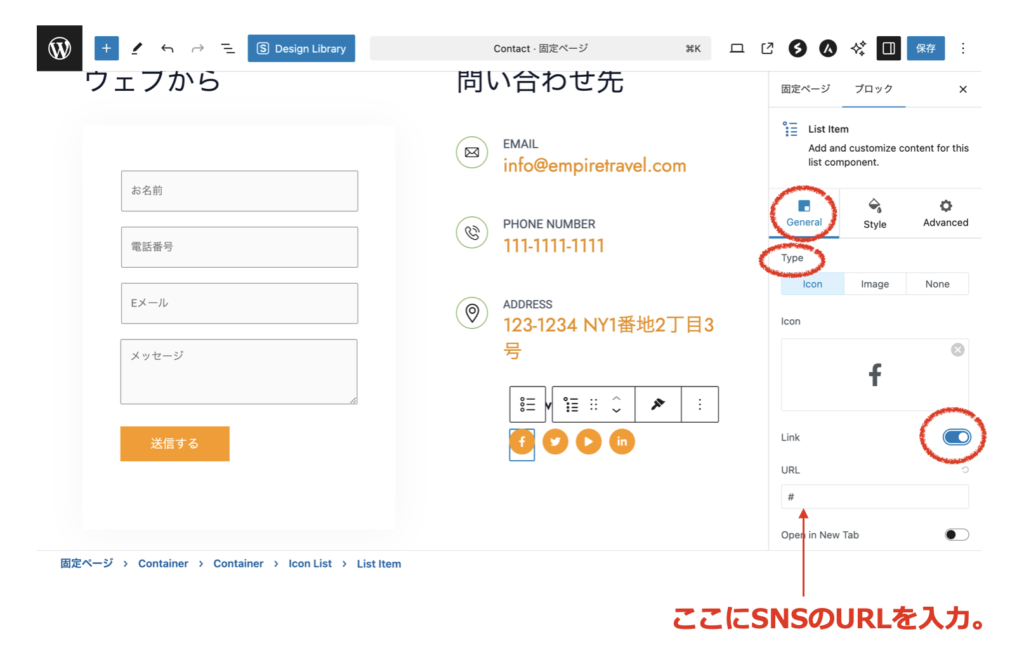Open the block inserter plus button

tap(106, 48)
